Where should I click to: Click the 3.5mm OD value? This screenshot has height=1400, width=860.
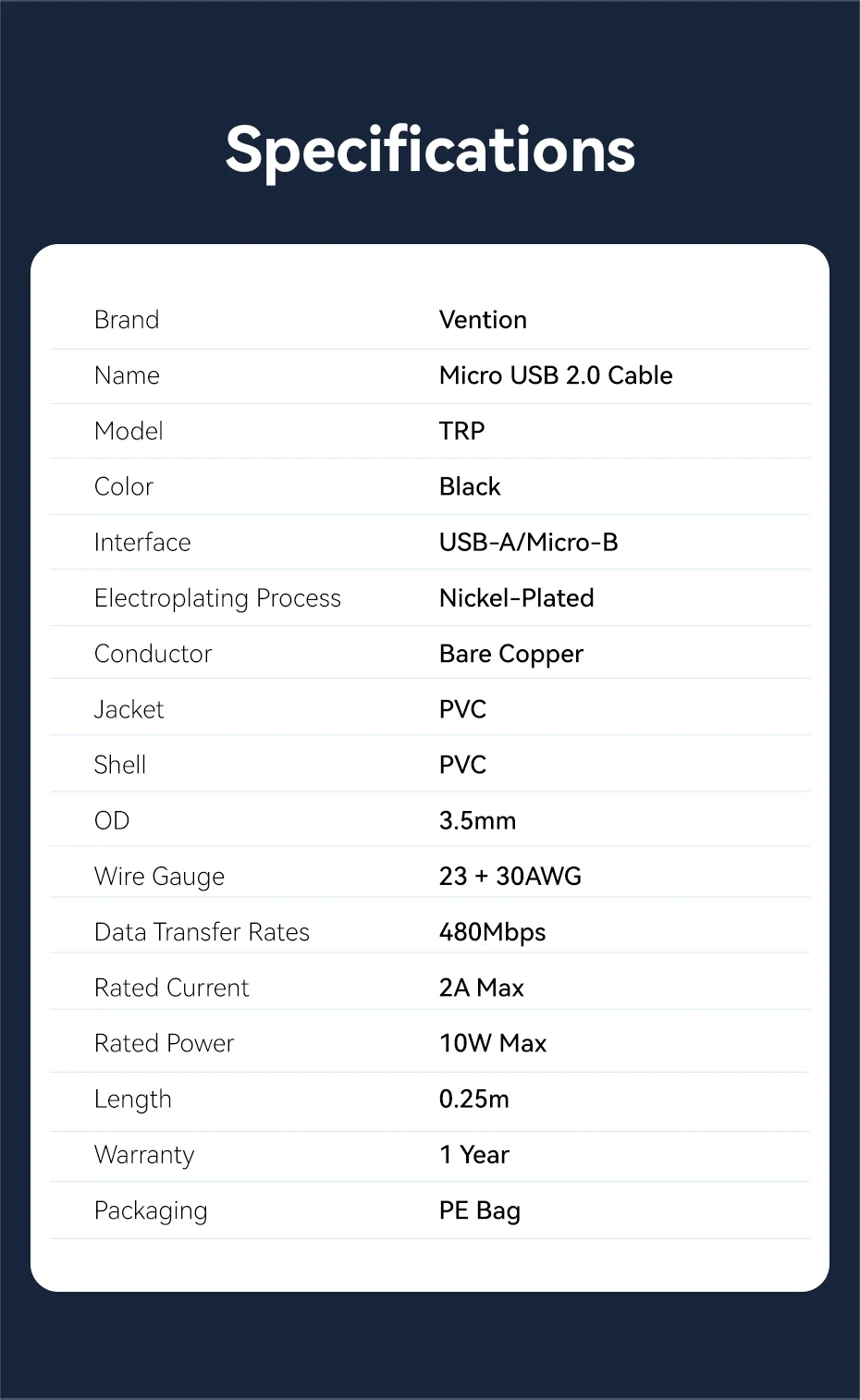coord(477,820)
